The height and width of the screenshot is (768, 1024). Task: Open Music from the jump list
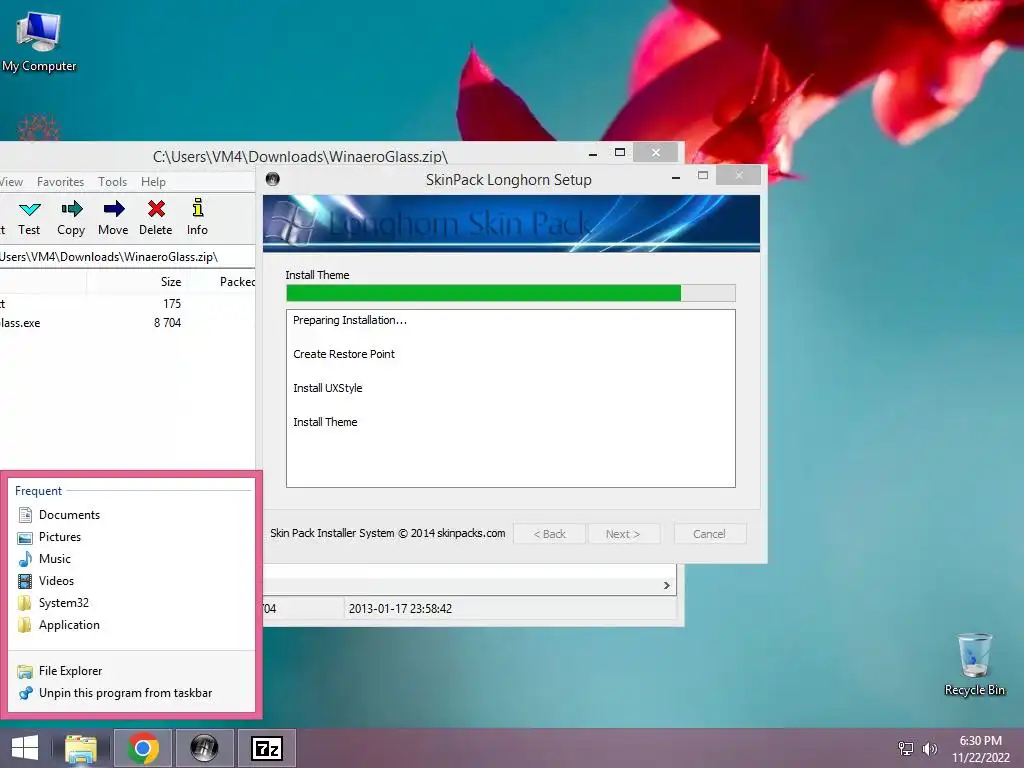[131, 559]
